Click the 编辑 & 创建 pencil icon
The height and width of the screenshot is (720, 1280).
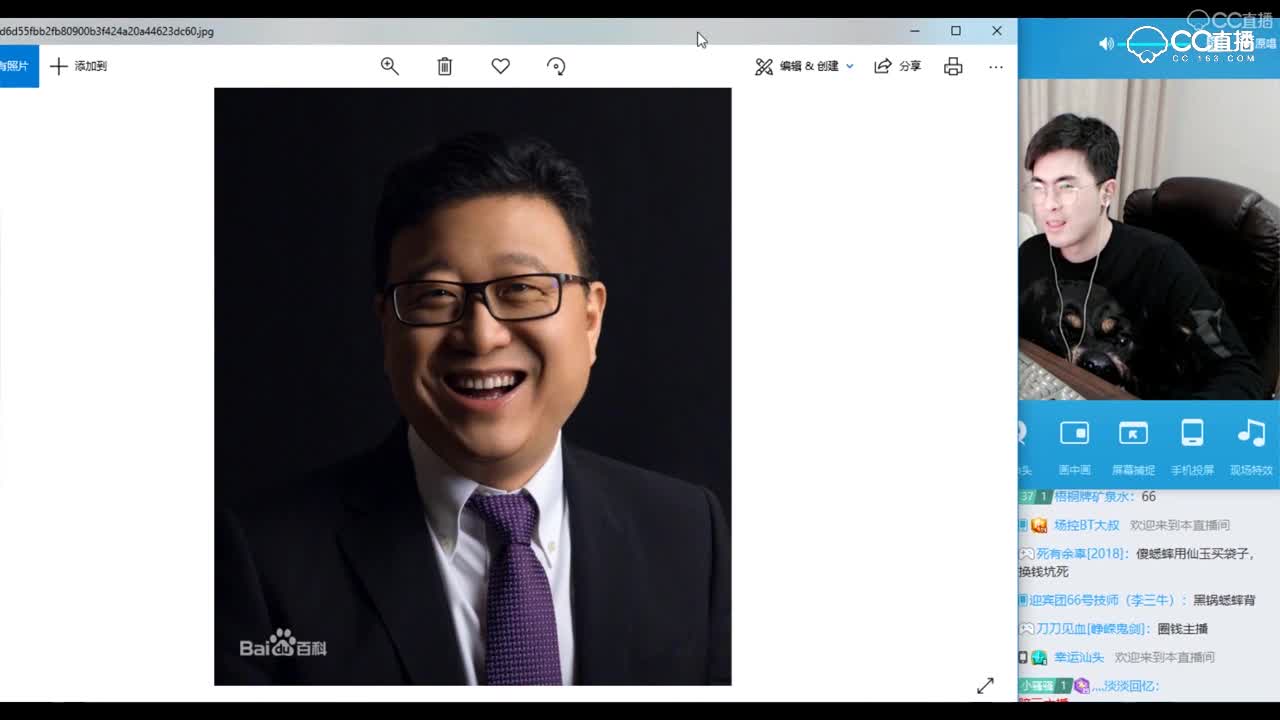click(764, 66)
